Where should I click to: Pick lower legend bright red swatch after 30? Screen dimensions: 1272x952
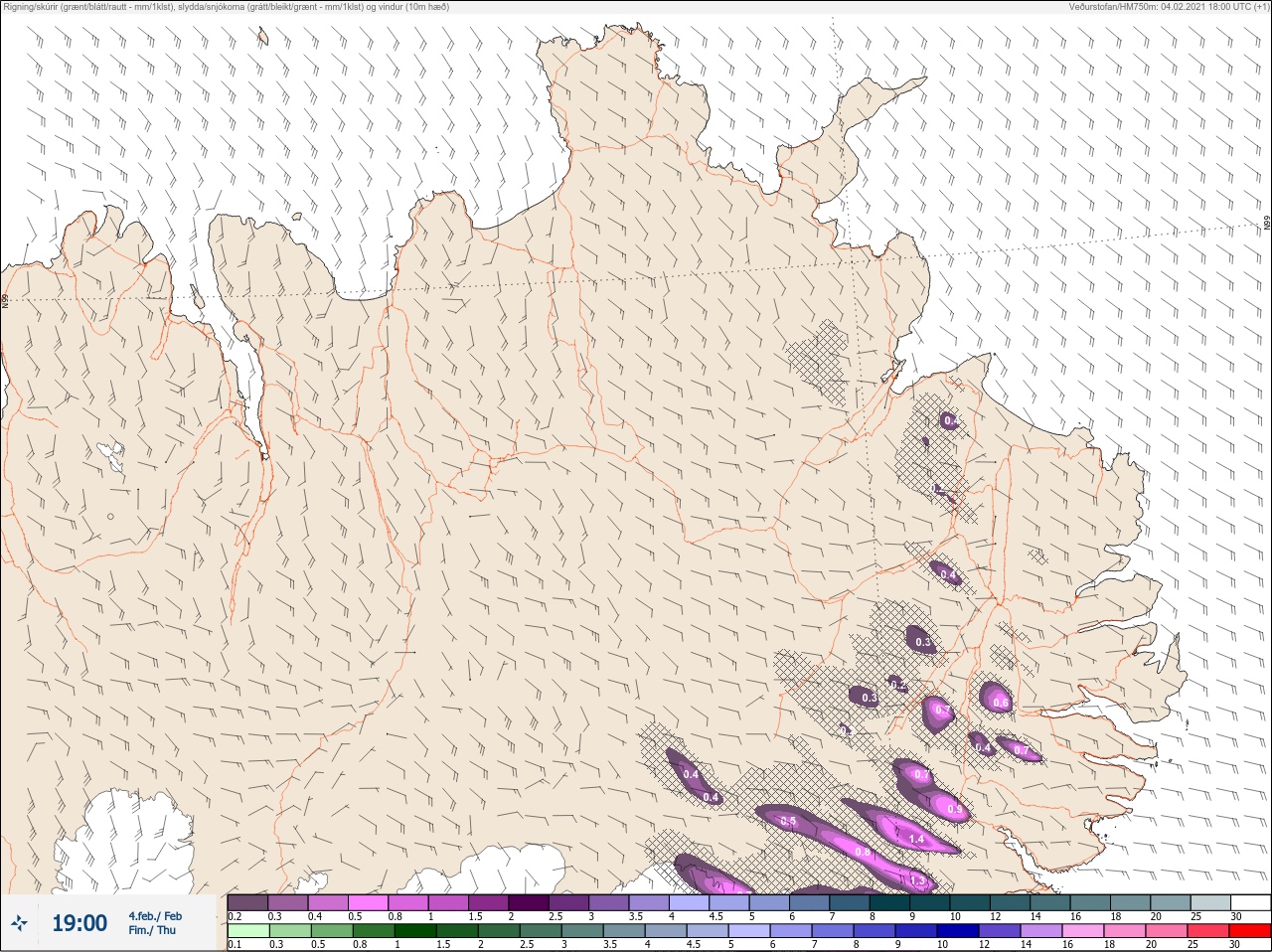[x=1249, y=931]
